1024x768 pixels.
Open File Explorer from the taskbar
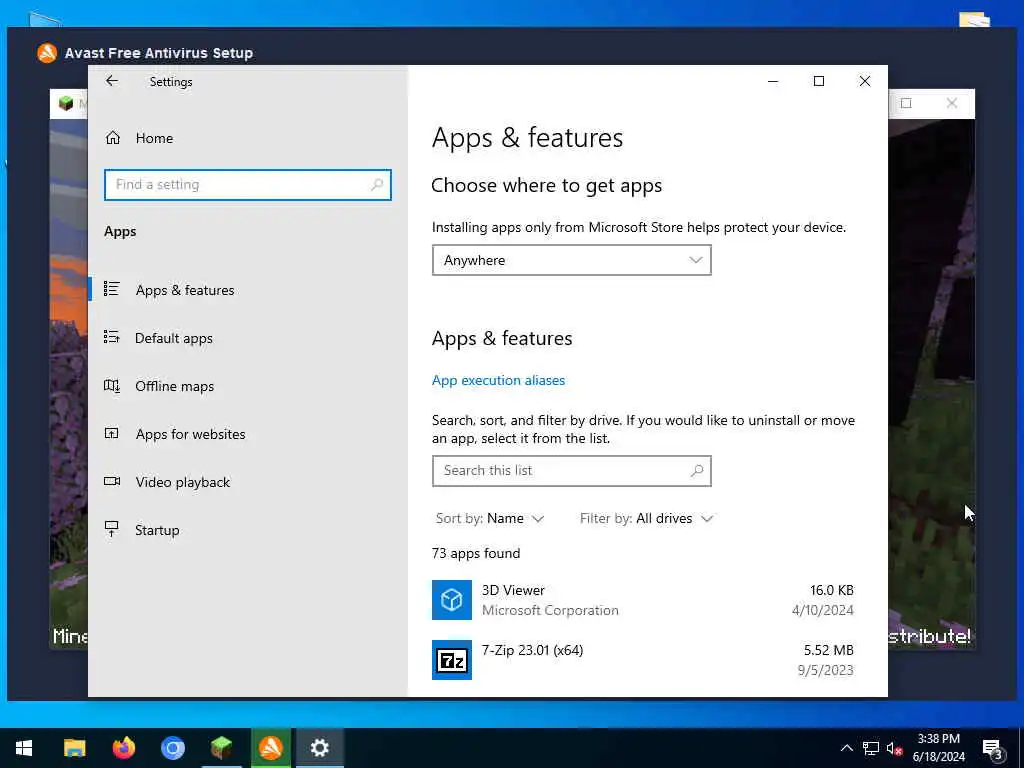(74, 748)
